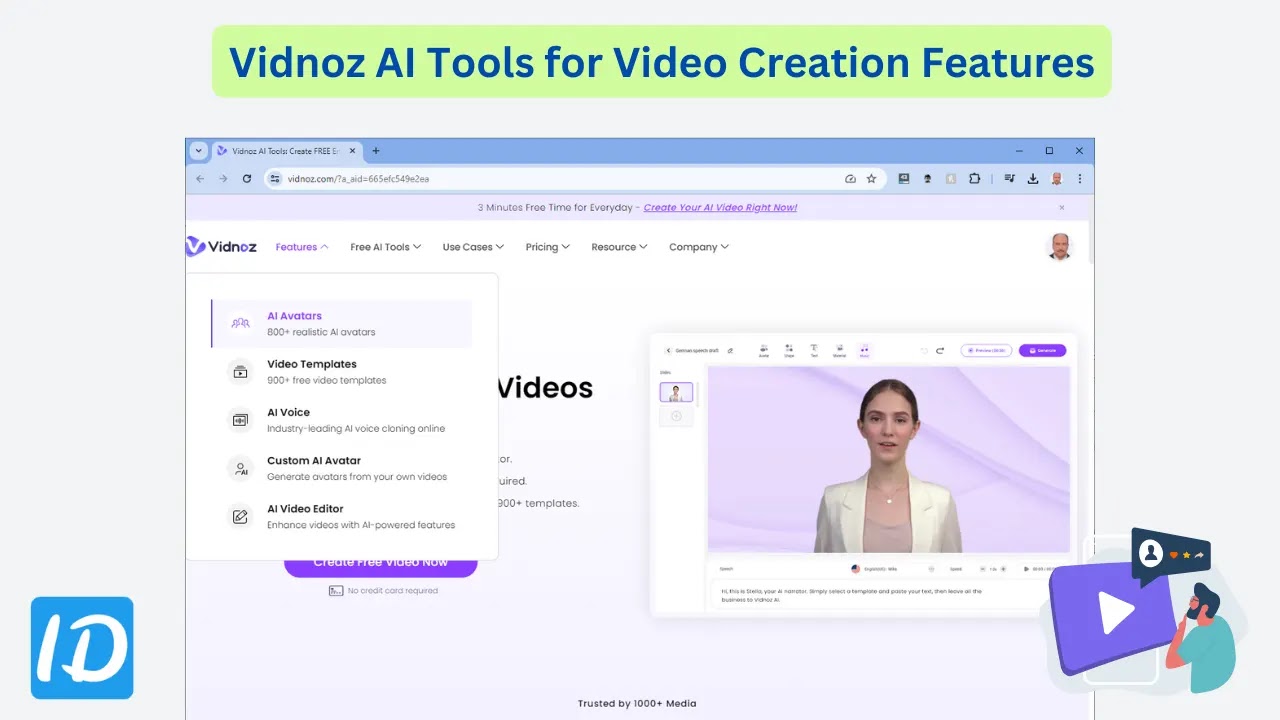Screen dimensions: 1280x720
Task: Select AI Avatars from the Features menu
Action: (x=341, y=323)
